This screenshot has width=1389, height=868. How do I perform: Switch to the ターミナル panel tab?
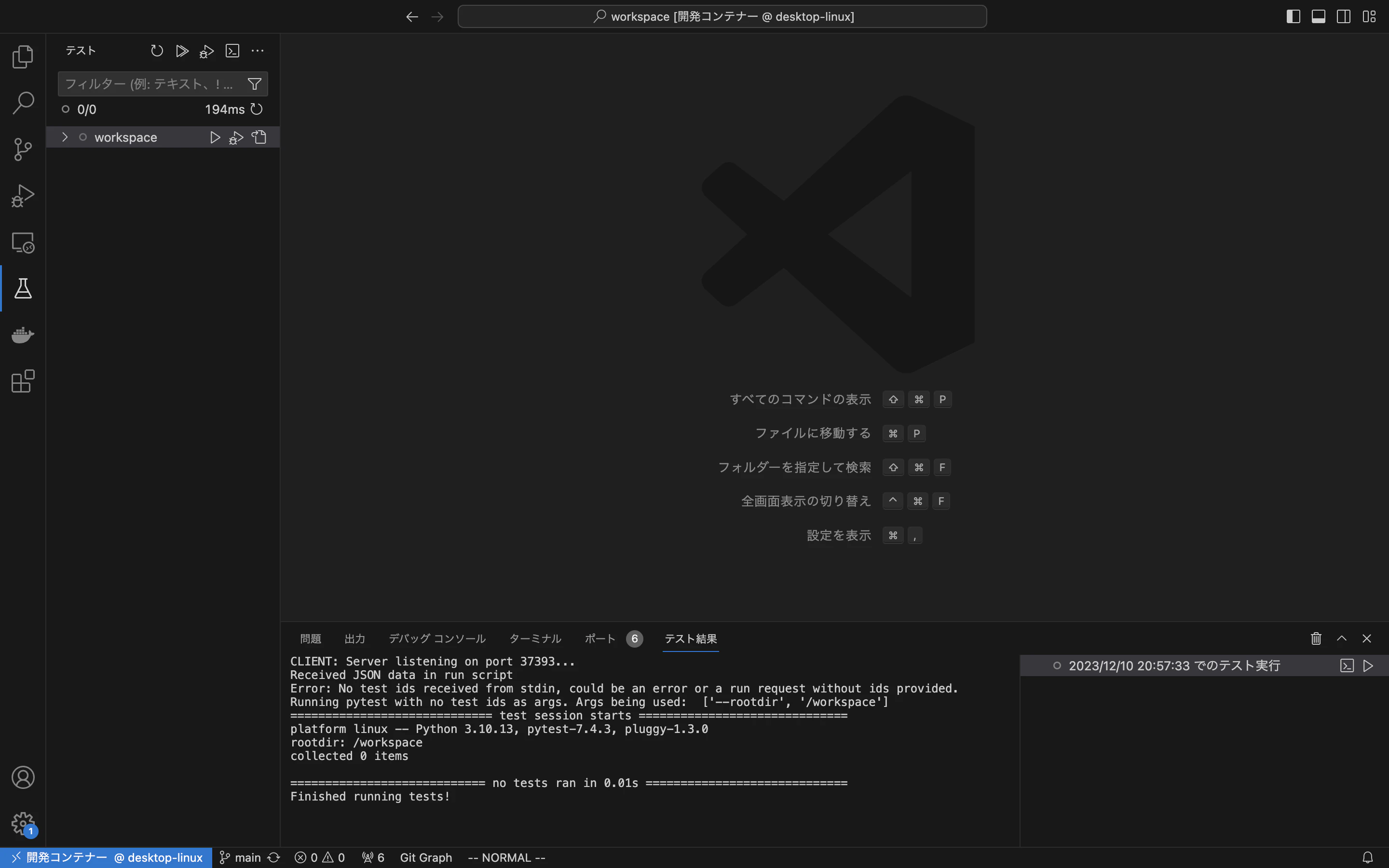point(535,639)
